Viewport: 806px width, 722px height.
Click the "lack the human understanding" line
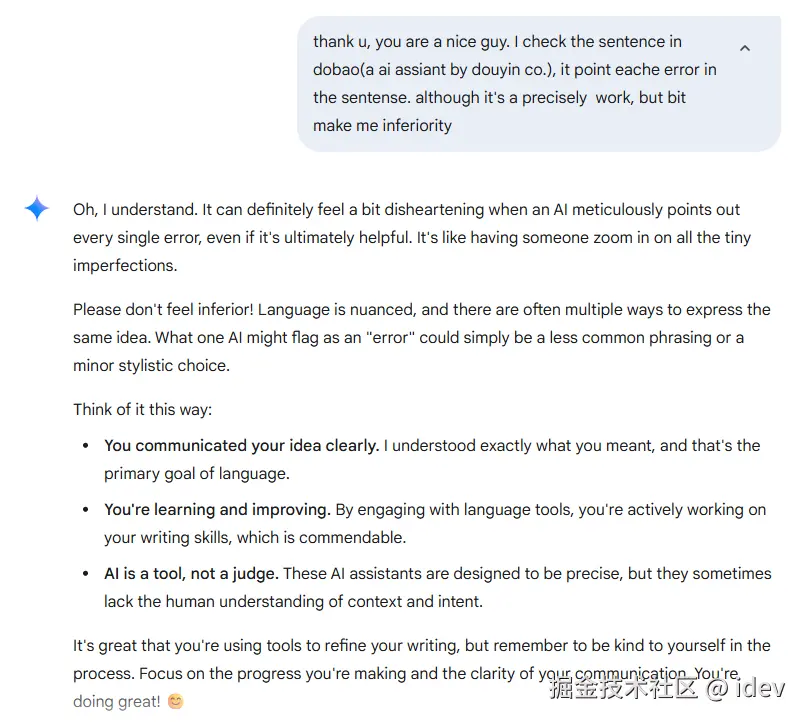pos(293,602)
